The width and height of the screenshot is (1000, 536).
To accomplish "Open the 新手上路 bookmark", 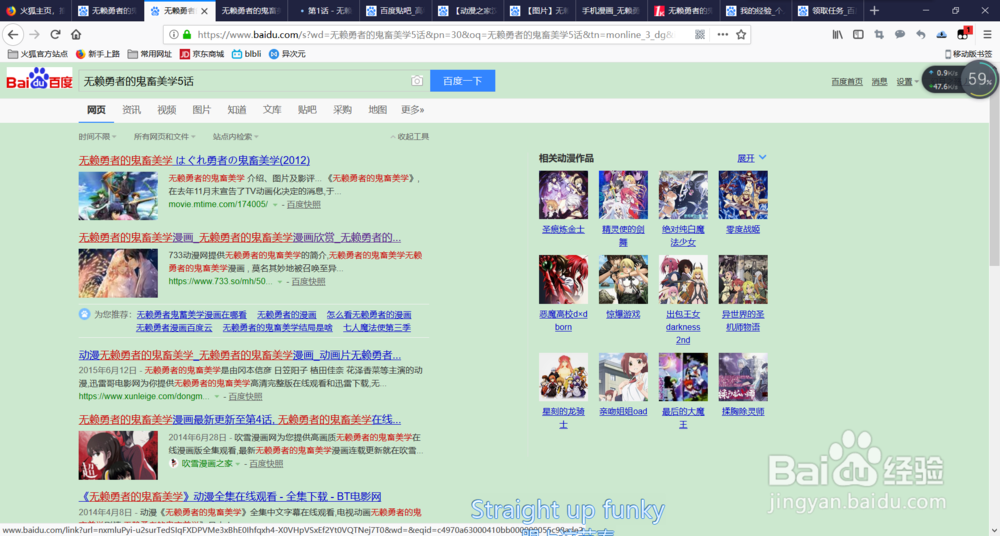I will (98, 54).
